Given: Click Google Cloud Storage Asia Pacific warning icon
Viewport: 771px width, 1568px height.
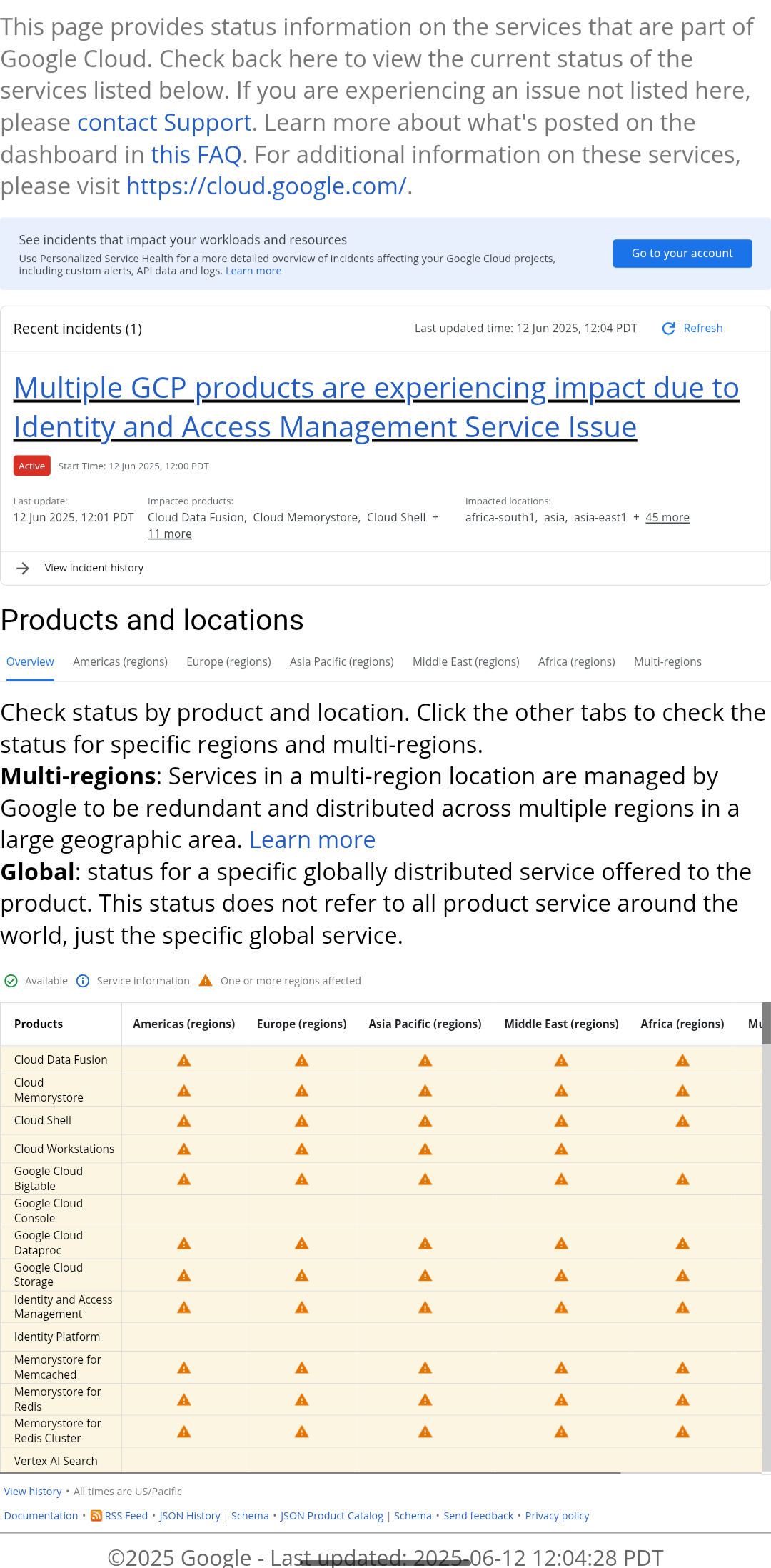Looking at the screenshot, I should tap(425, 1275).
